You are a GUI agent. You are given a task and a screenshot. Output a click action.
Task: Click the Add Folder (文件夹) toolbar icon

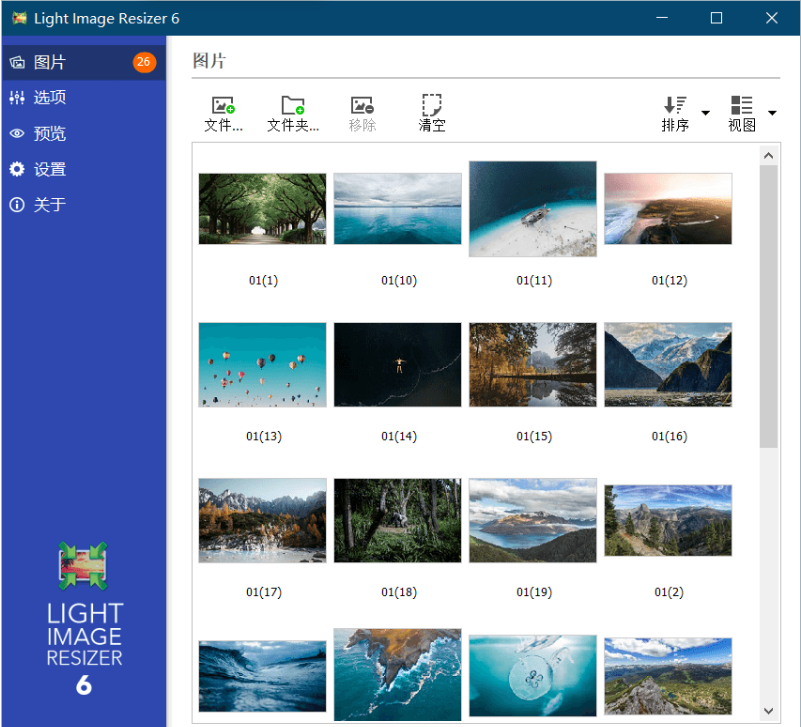293,105
